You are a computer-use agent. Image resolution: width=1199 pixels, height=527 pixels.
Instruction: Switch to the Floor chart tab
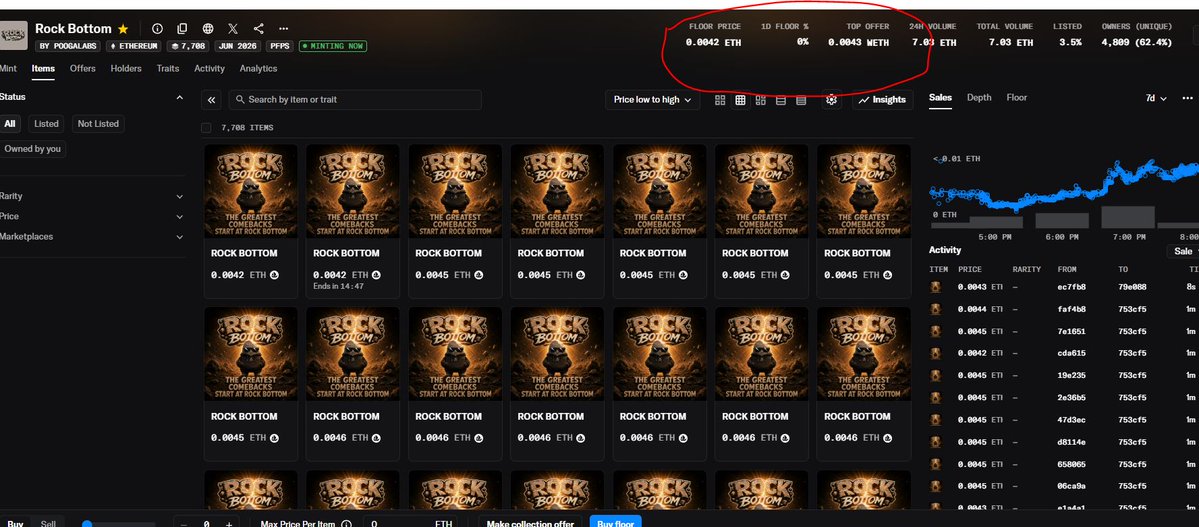1017,98
